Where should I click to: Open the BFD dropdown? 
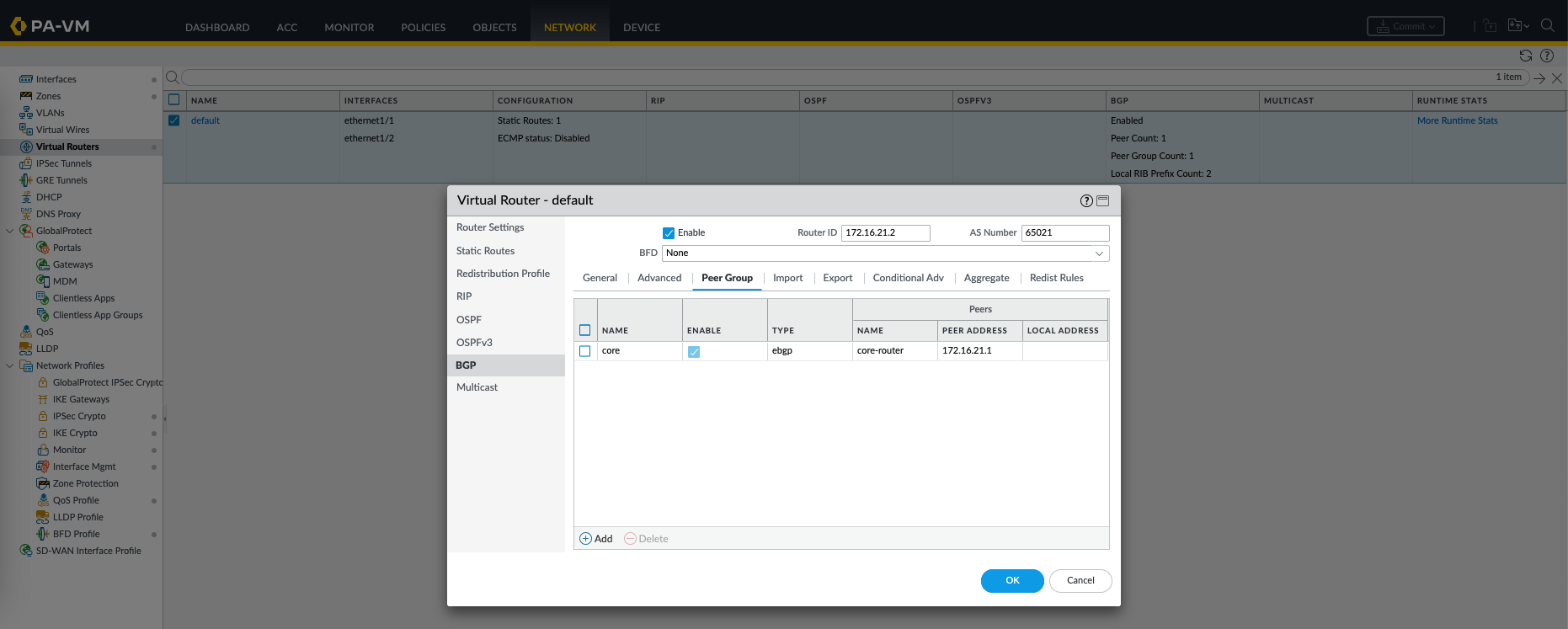point(885,253)
